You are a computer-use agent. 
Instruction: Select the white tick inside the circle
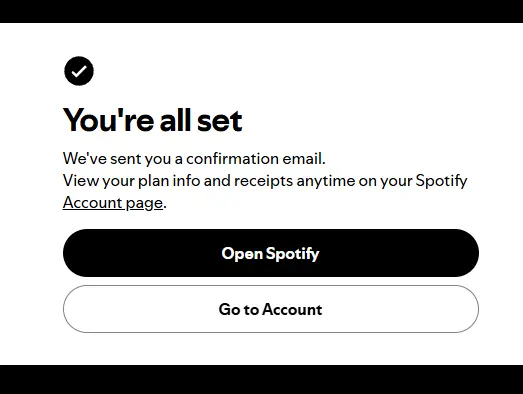pos(79,71)
